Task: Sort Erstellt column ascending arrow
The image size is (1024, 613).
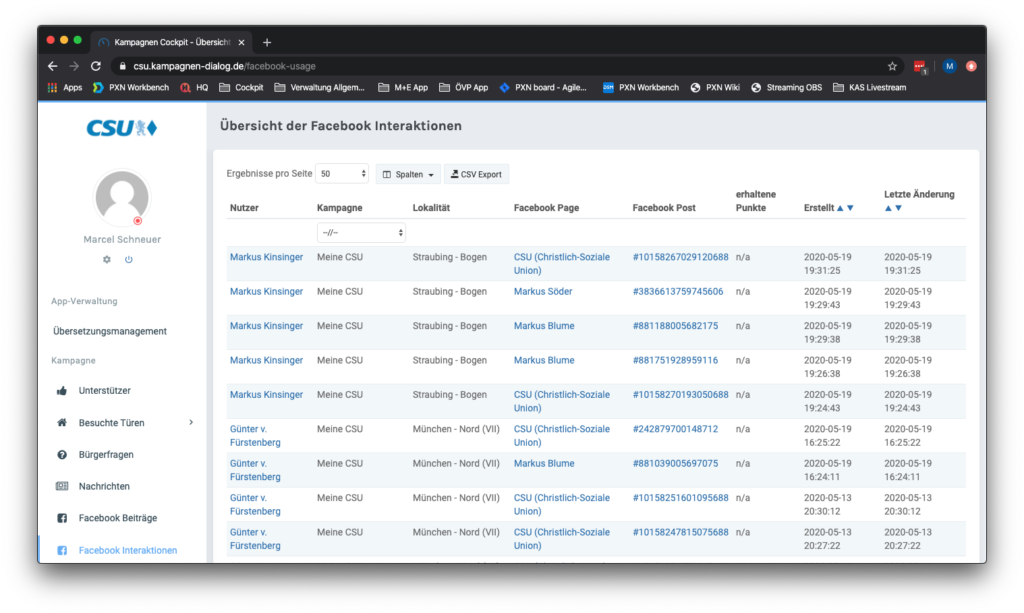Action: tap(840, 208)
